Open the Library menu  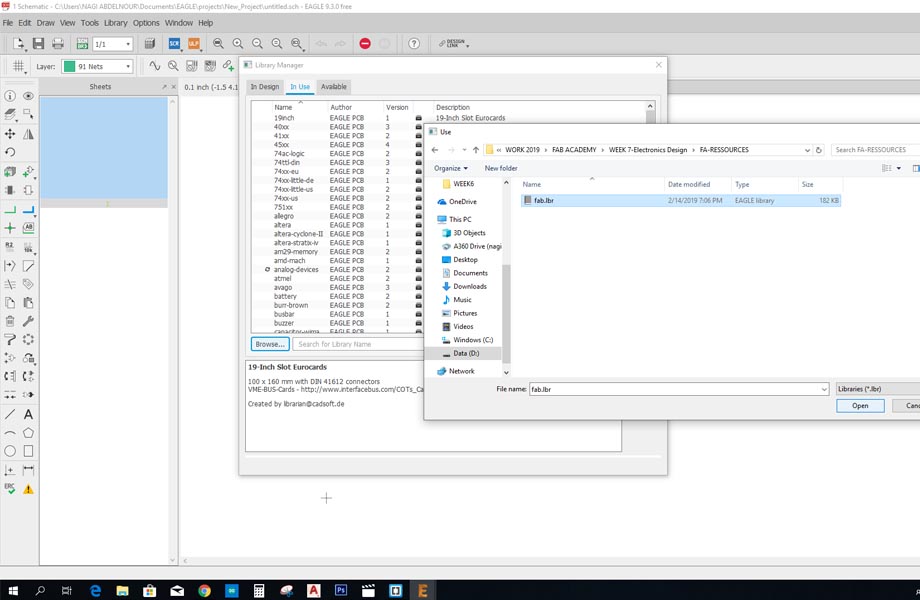click(x=116, y=23)
